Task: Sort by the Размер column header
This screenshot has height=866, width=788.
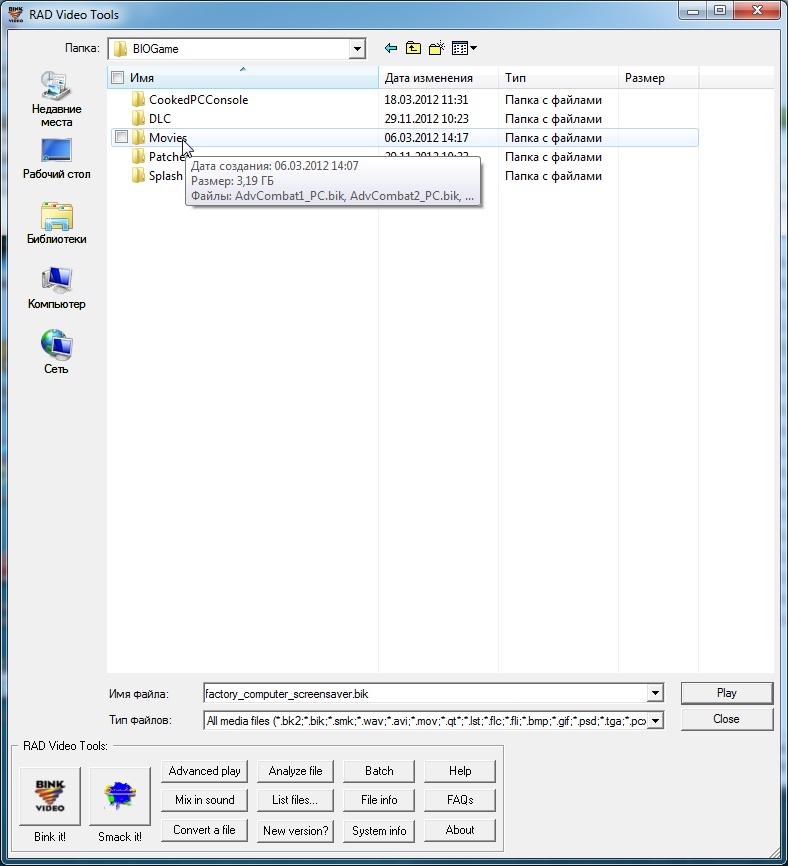Action: [658, 78]
